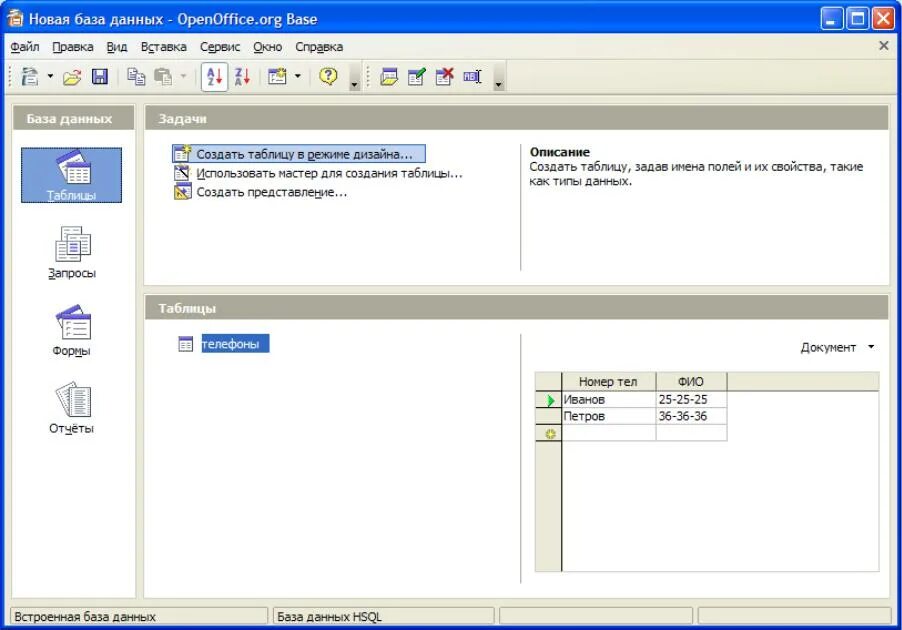Click the app icon in title bar

(15, 18)
